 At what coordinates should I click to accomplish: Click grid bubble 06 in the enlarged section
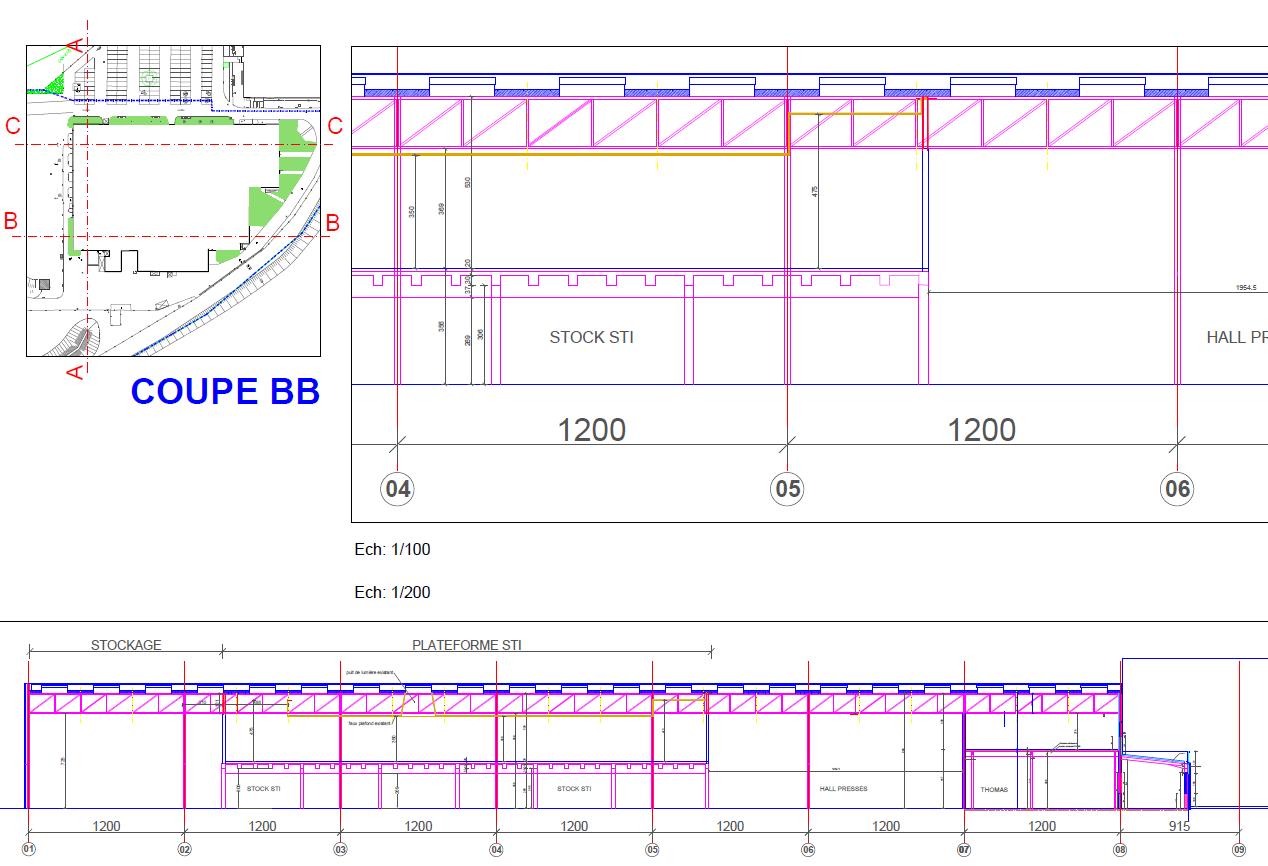click(1177, 489)
